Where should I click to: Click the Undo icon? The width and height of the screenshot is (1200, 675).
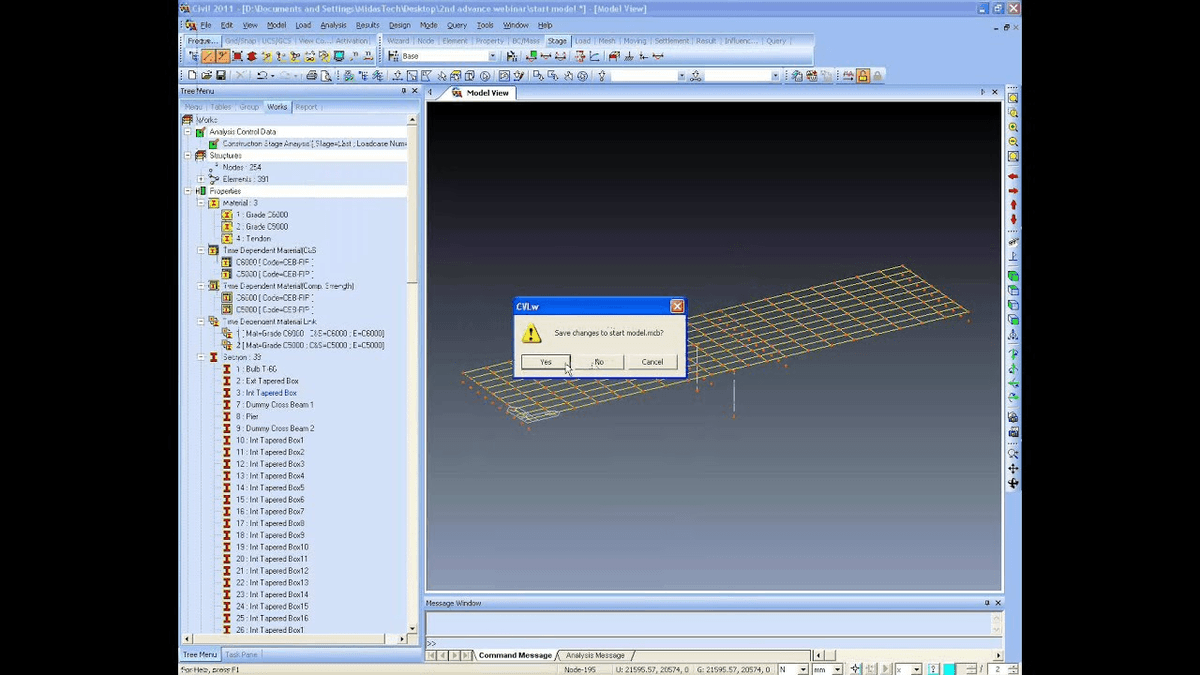point(262,75)
